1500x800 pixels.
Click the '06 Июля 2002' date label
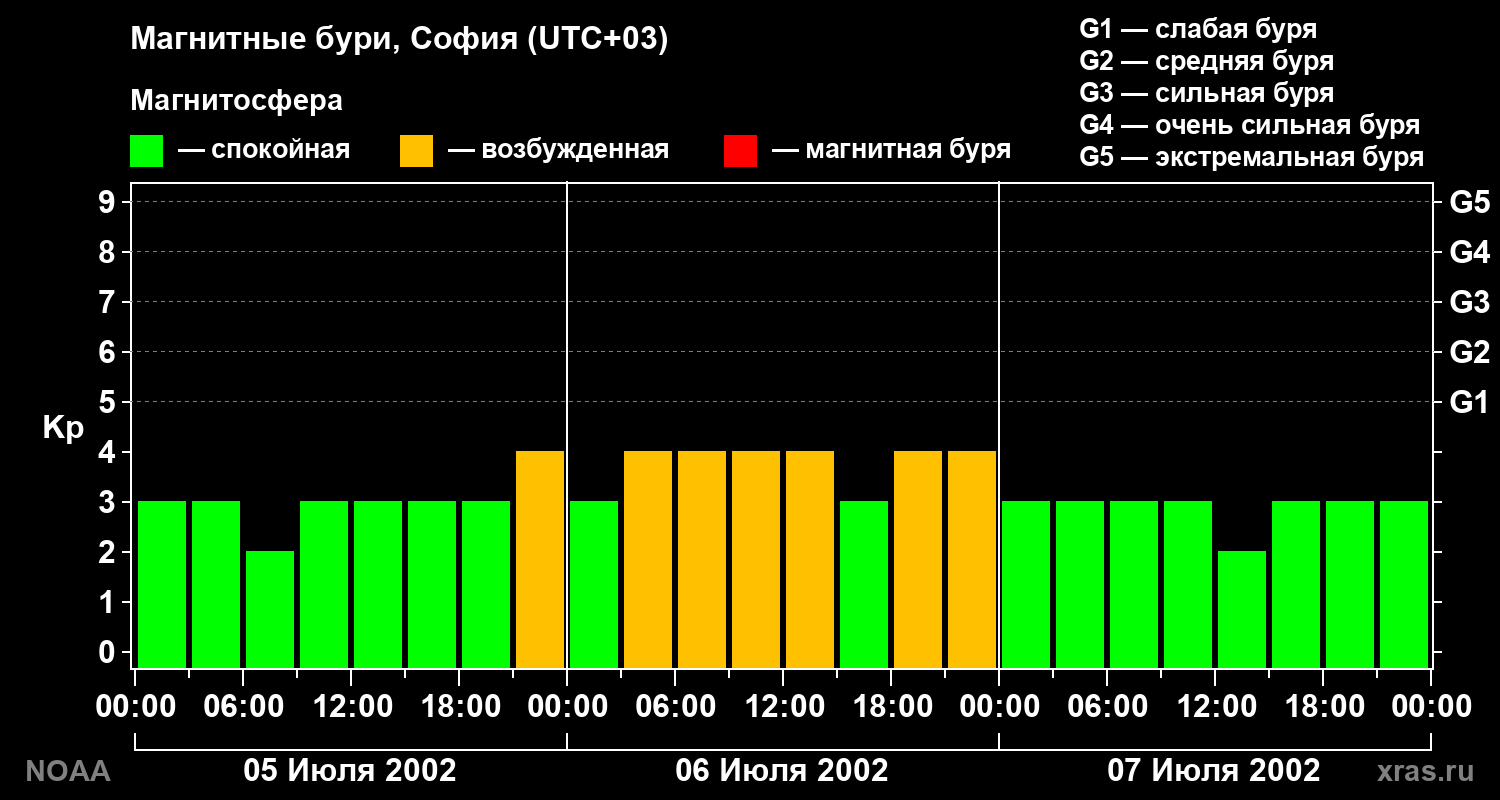click(782, 771)
